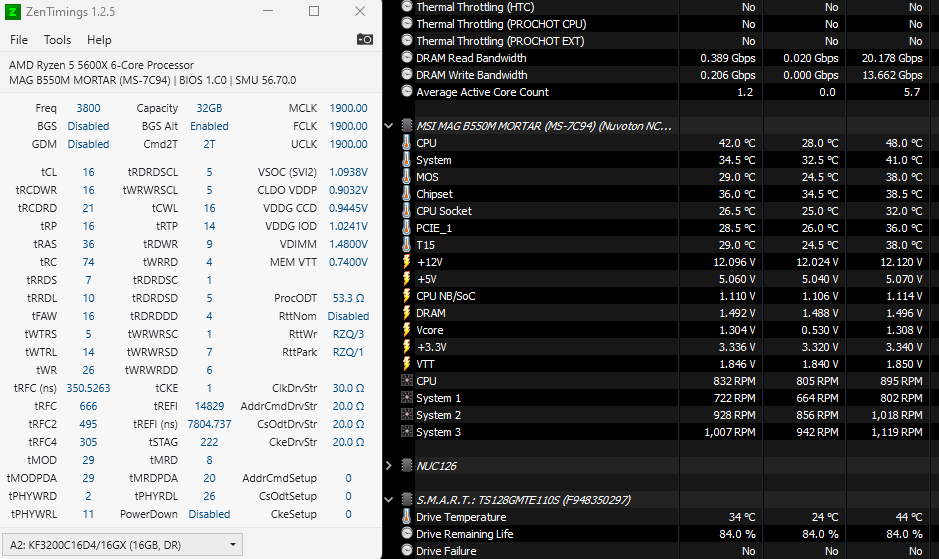Open the Tools menu in ZenTimings
939x559 pixels.
pyautogui.click(x=57, y=40)
